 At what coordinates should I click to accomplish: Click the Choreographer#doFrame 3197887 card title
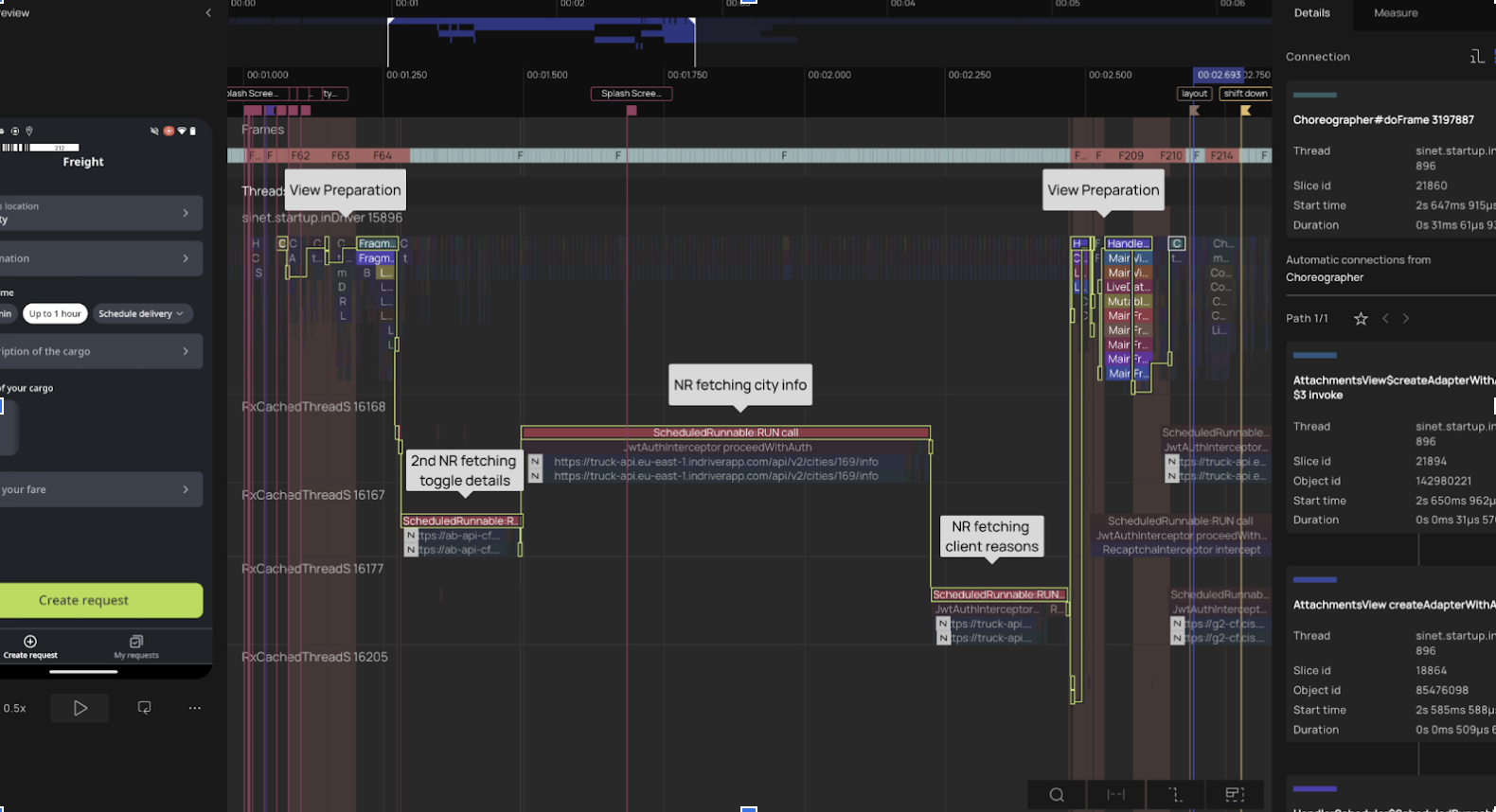1383,120
